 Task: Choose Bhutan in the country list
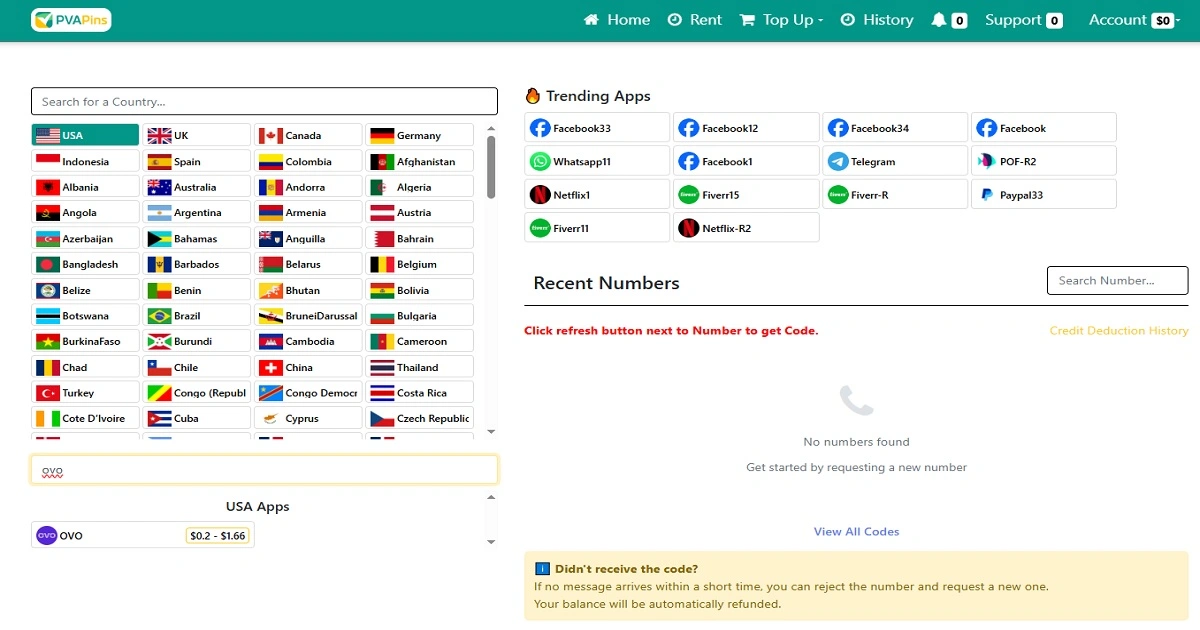(308, 290)
